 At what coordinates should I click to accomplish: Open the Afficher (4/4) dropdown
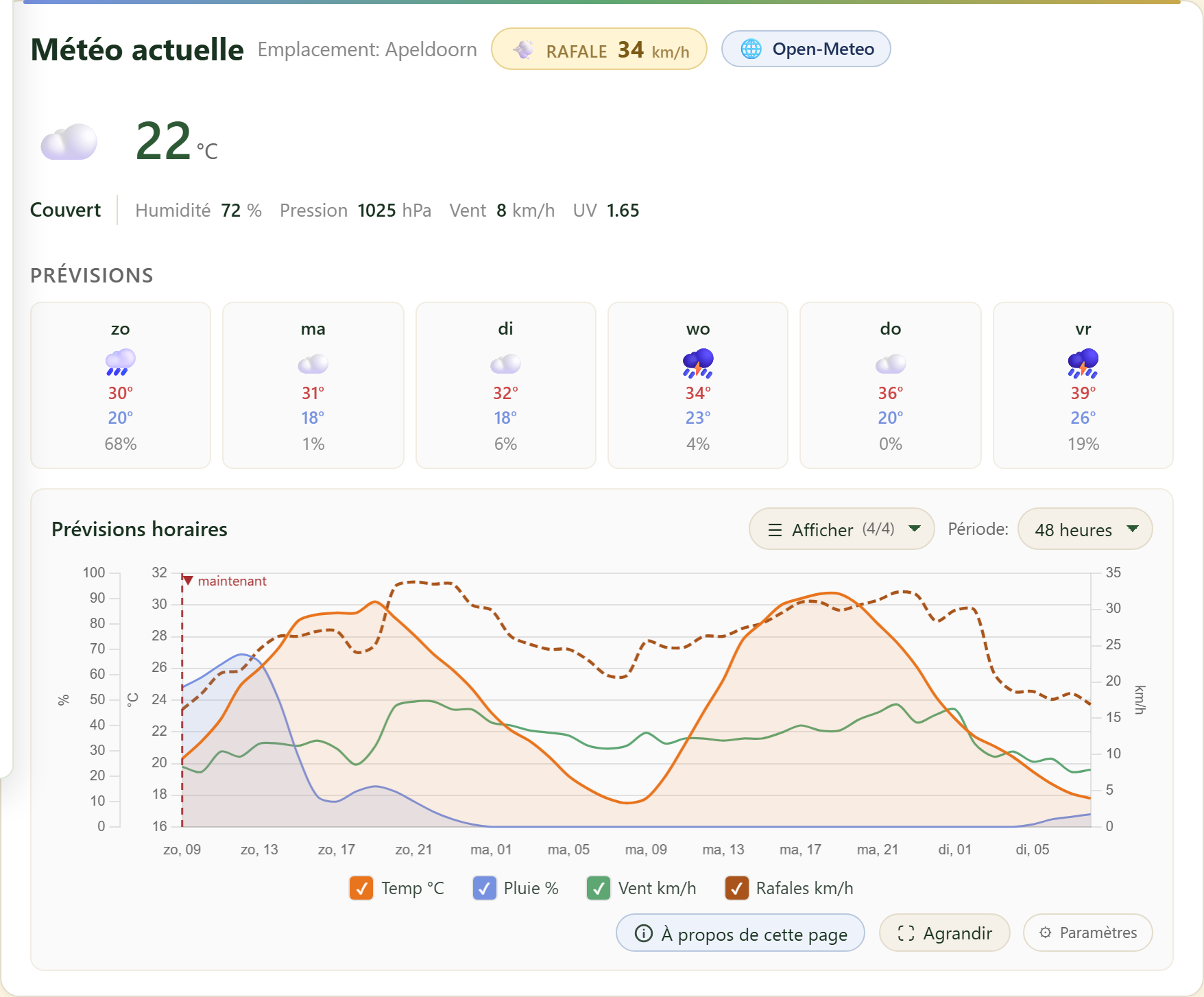[x=842, y=529]
